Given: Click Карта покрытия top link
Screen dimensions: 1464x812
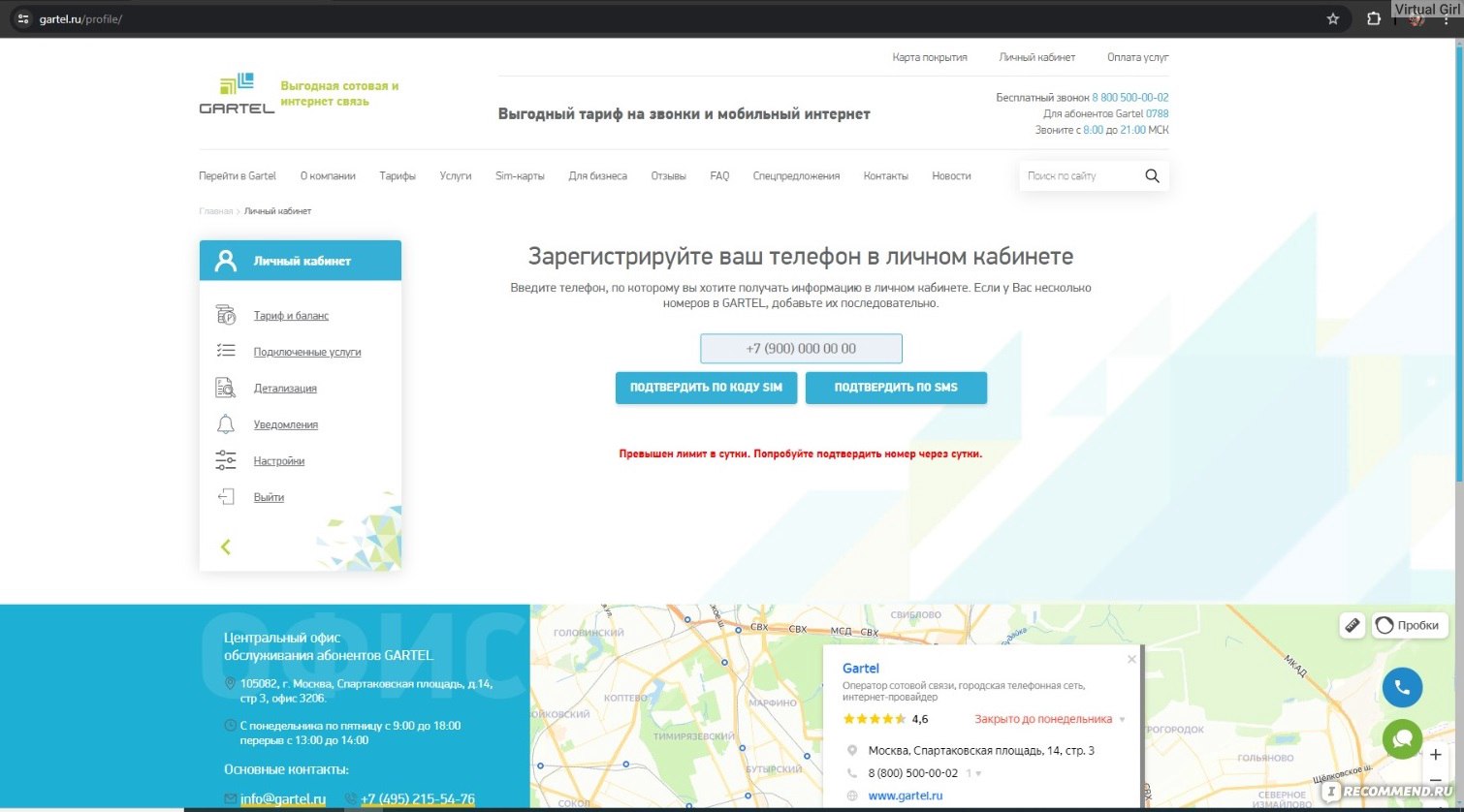Looking at the screenshot, I should click(x=930, y=57).
